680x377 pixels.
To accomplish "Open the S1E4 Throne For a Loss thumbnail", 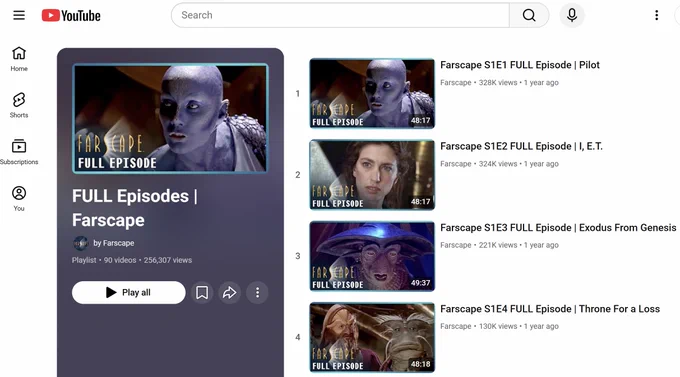I will (372, 337).
